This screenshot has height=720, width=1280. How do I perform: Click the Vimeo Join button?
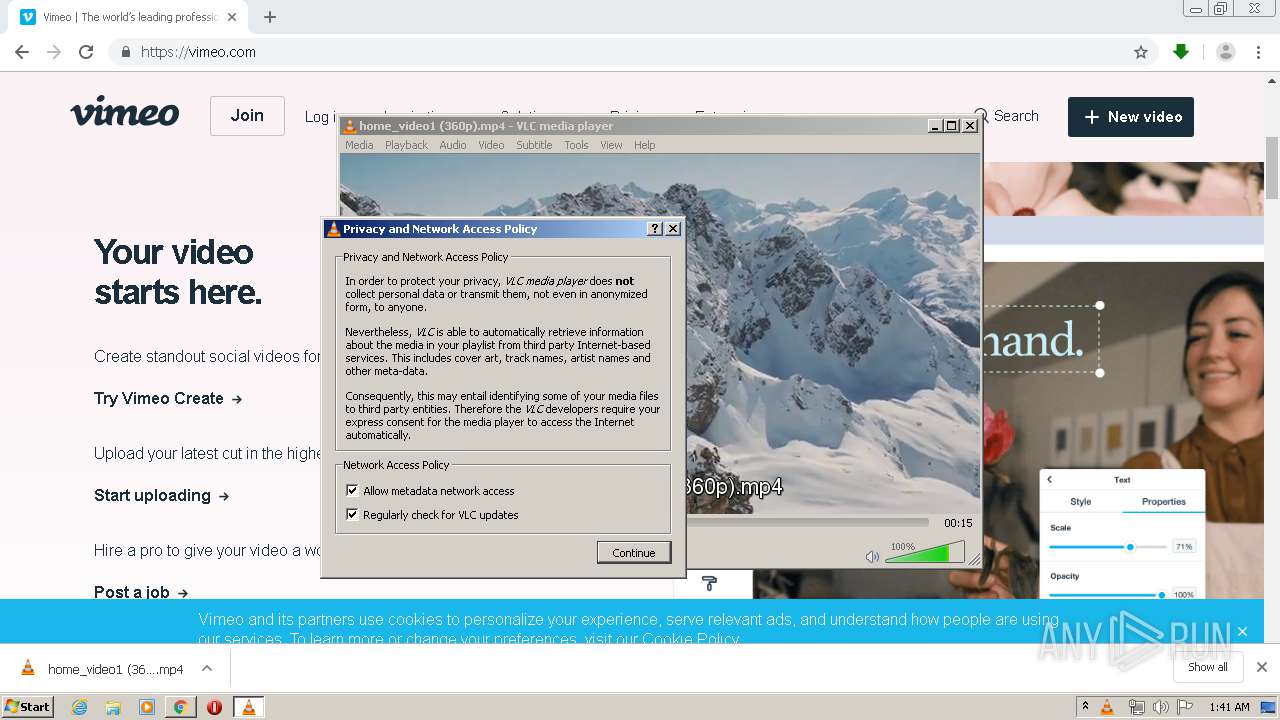pyautogui.click(x=247, y=116)
